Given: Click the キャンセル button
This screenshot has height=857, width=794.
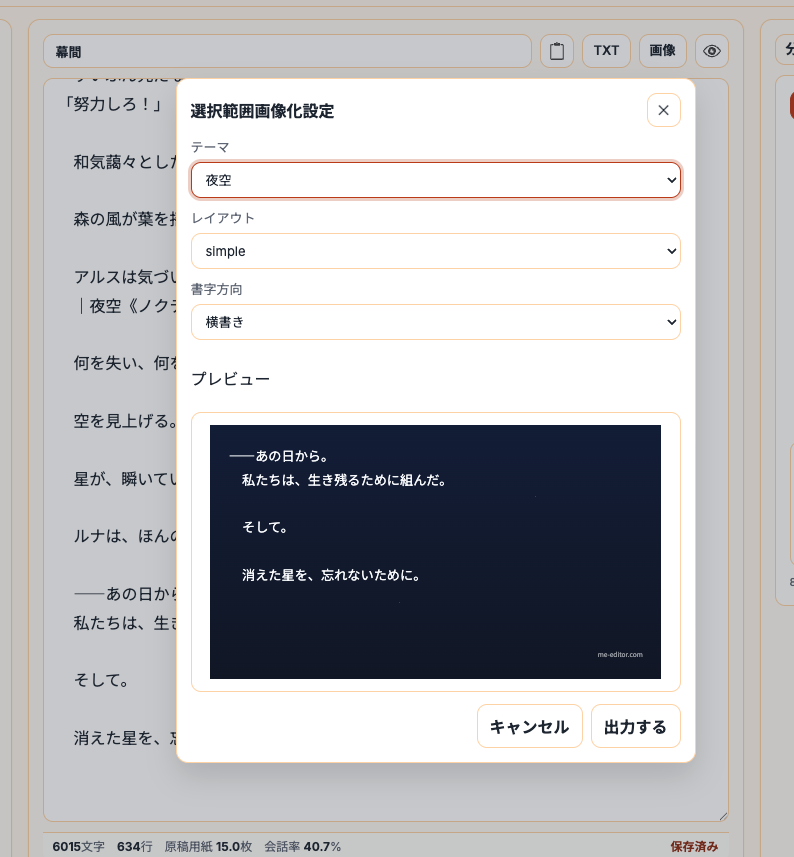Looking at the screenshot, I should [x=530, y=726].
